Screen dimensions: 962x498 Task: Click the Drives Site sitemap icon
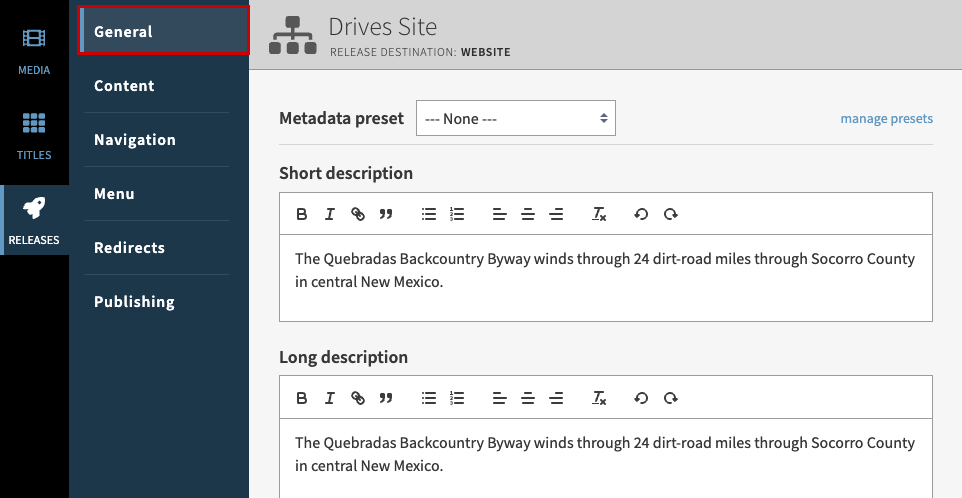click(293, 35)
